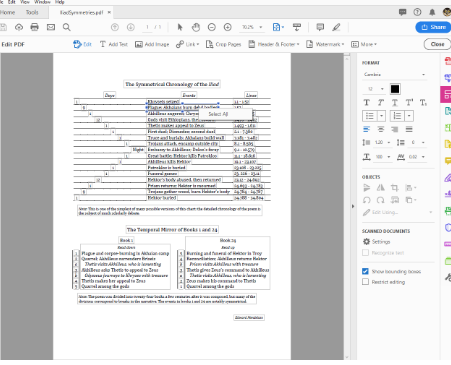The image size is (451, 365).
Task: Apply bold text style in Format
Action: pos(367,102)
